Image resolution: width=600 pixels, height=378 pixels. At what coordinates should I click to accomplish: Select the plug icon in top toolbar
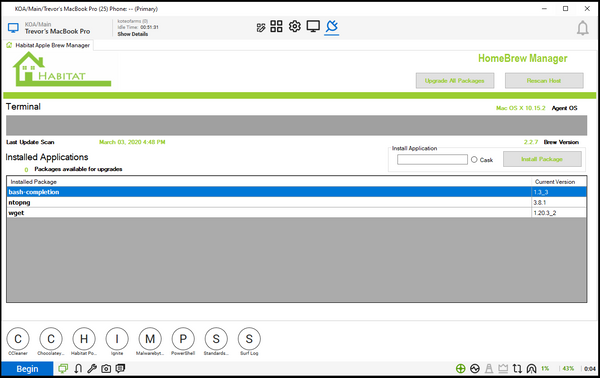click(331, 26)
